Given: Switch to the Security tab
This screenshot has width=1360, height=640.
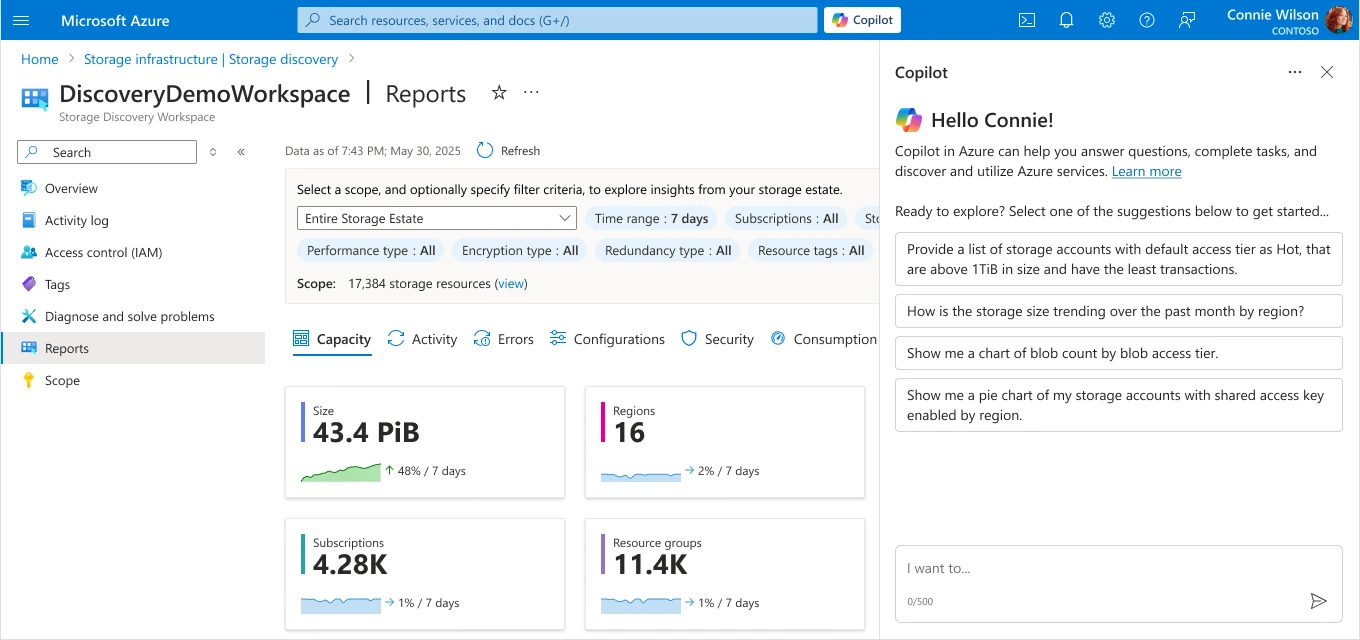Looking at the screenshot, I should tap(716, 338).
